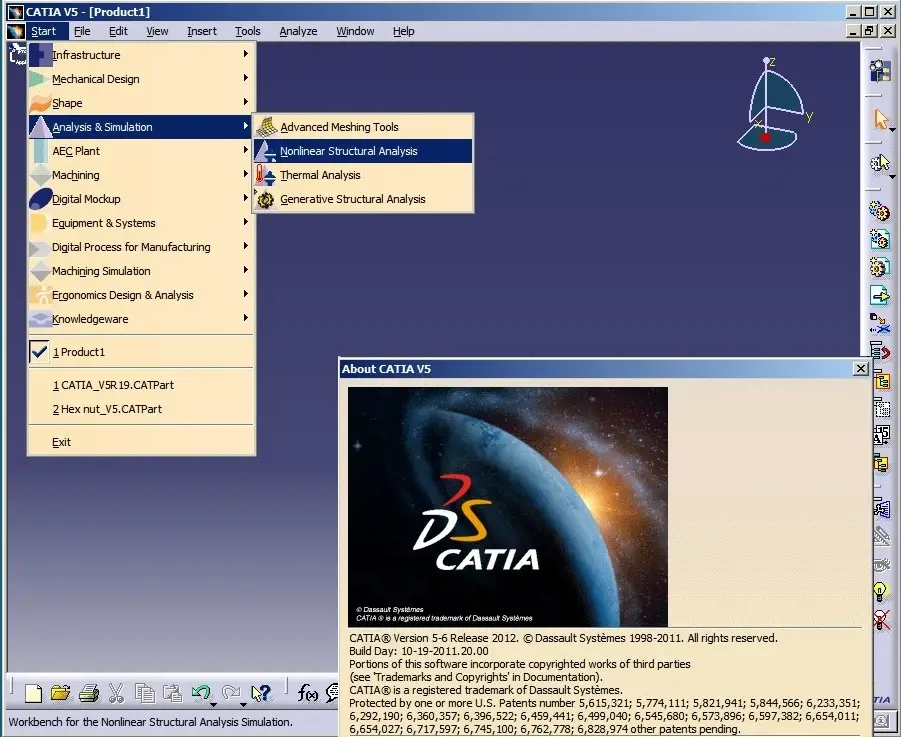The image size is (901, 737).
Task: Click the Undo arrow icon
Action: pyautogui.click(x=201, y=692)
